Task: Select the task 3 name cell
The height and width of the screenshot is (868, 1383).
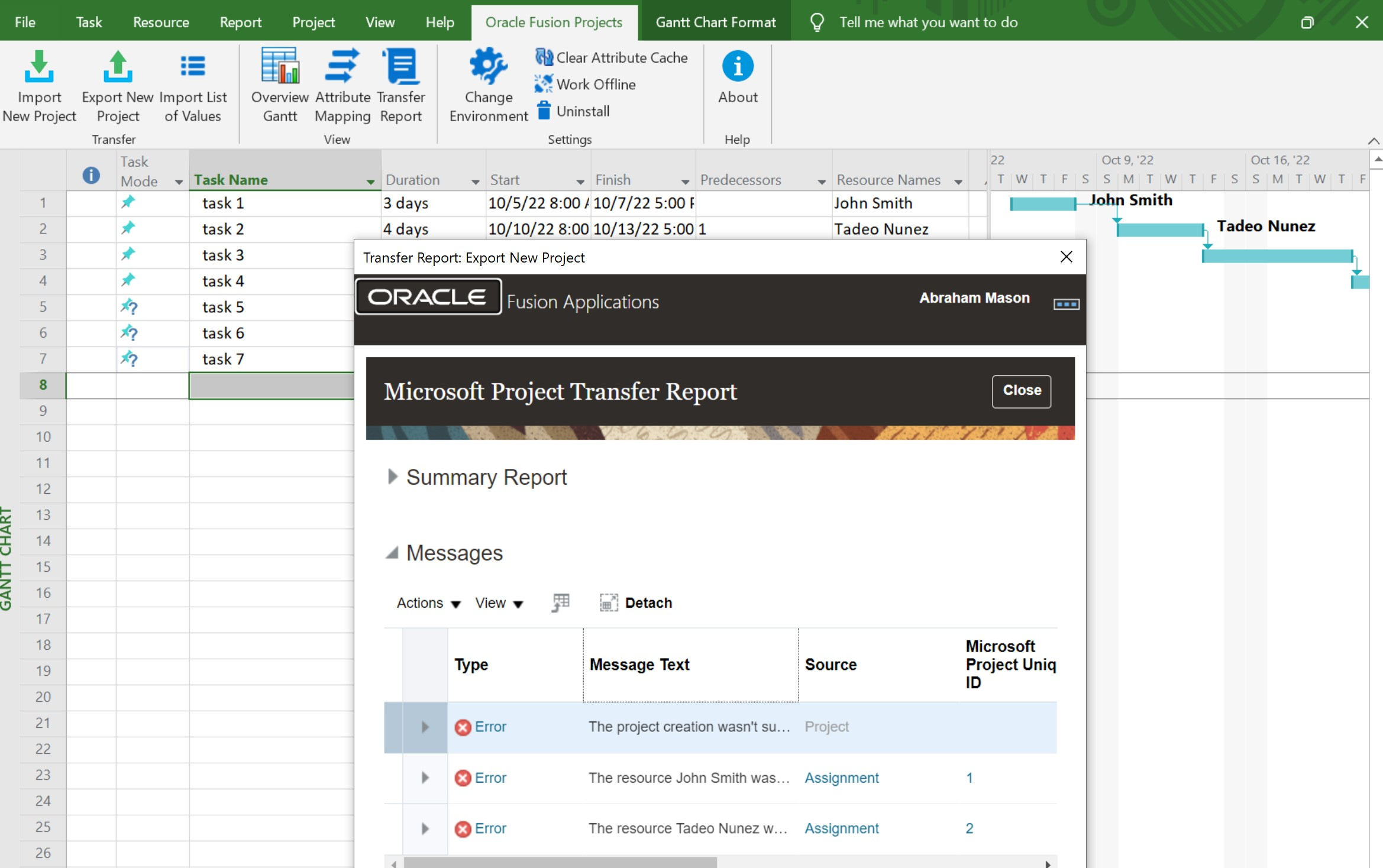Action: pyautogui.click(x=272, y=255)
